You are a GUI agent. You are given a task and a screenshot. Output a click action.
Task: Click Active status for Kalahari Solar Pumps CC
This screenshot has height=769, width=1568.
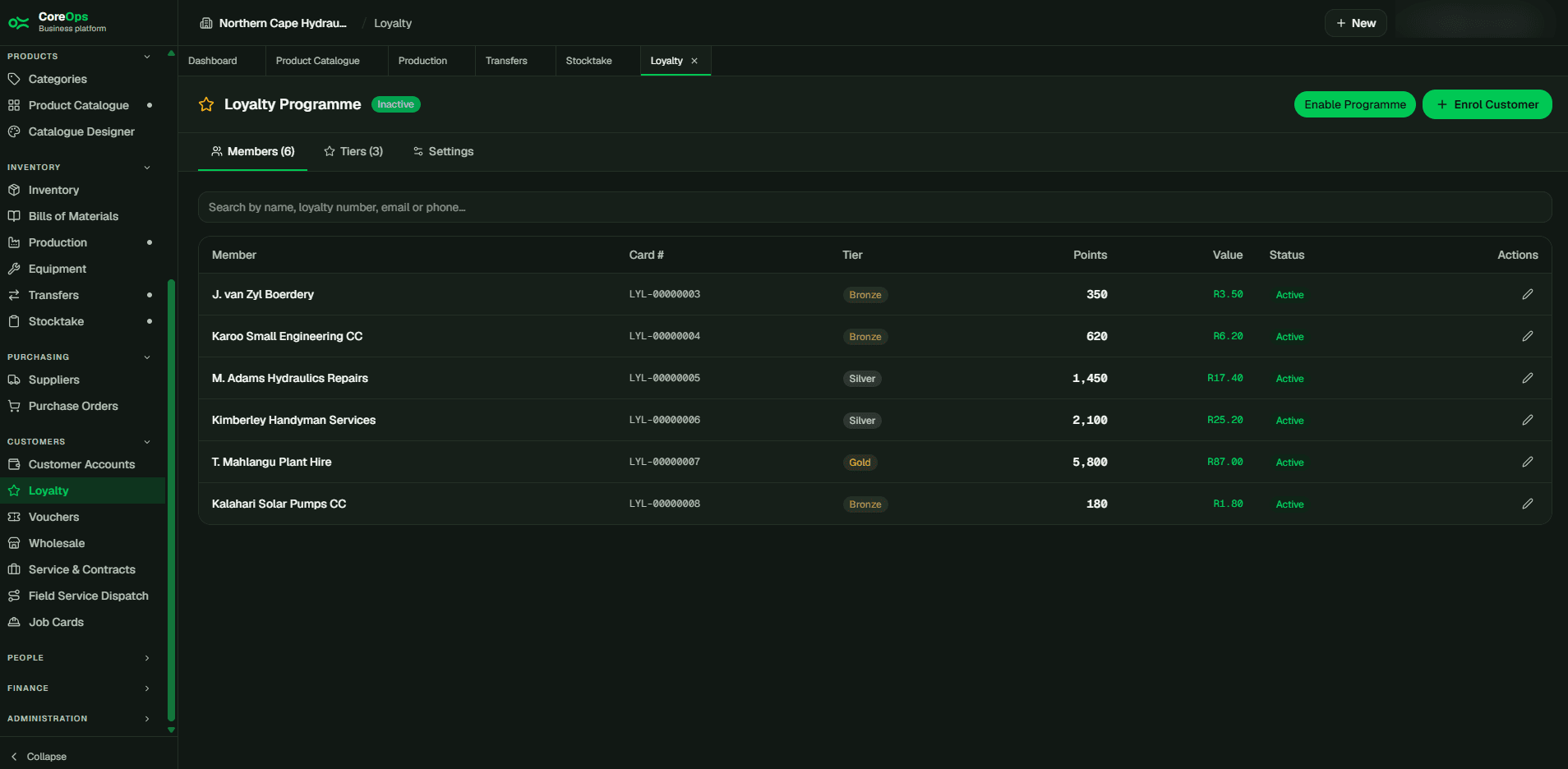click(1290, 504)
